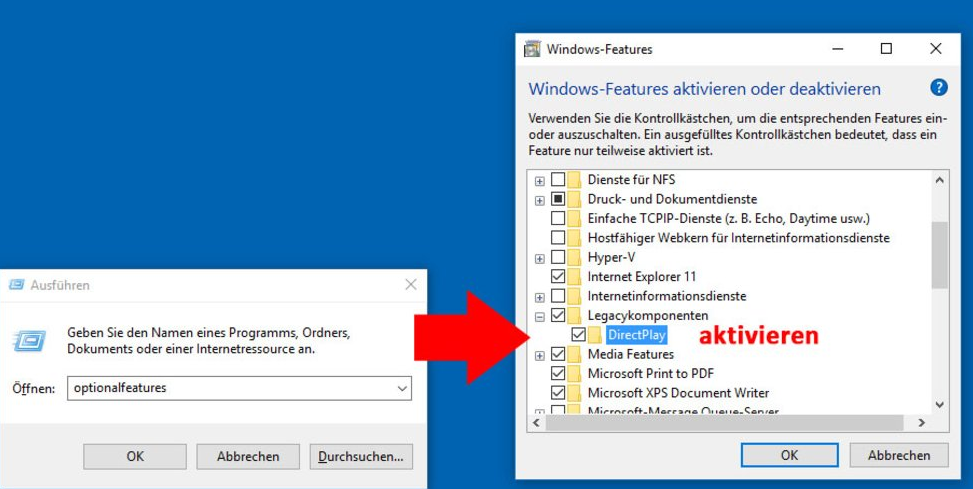973x489 pixels.
Task: Click OK in the Ausführen dialog
Action: point(135,457)
